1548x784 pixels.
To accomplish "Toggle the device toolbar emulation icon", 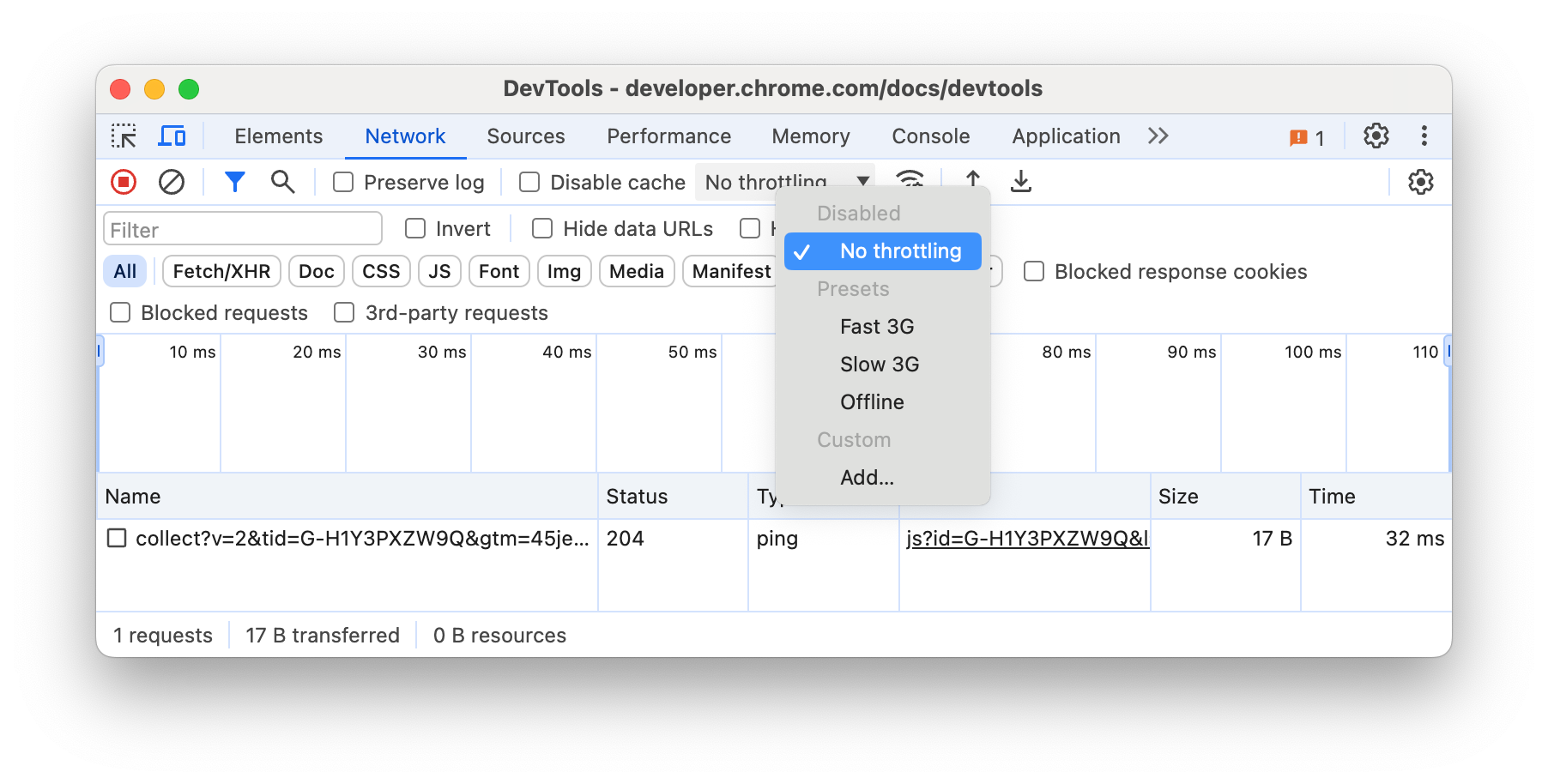I will tap(172, 136).
